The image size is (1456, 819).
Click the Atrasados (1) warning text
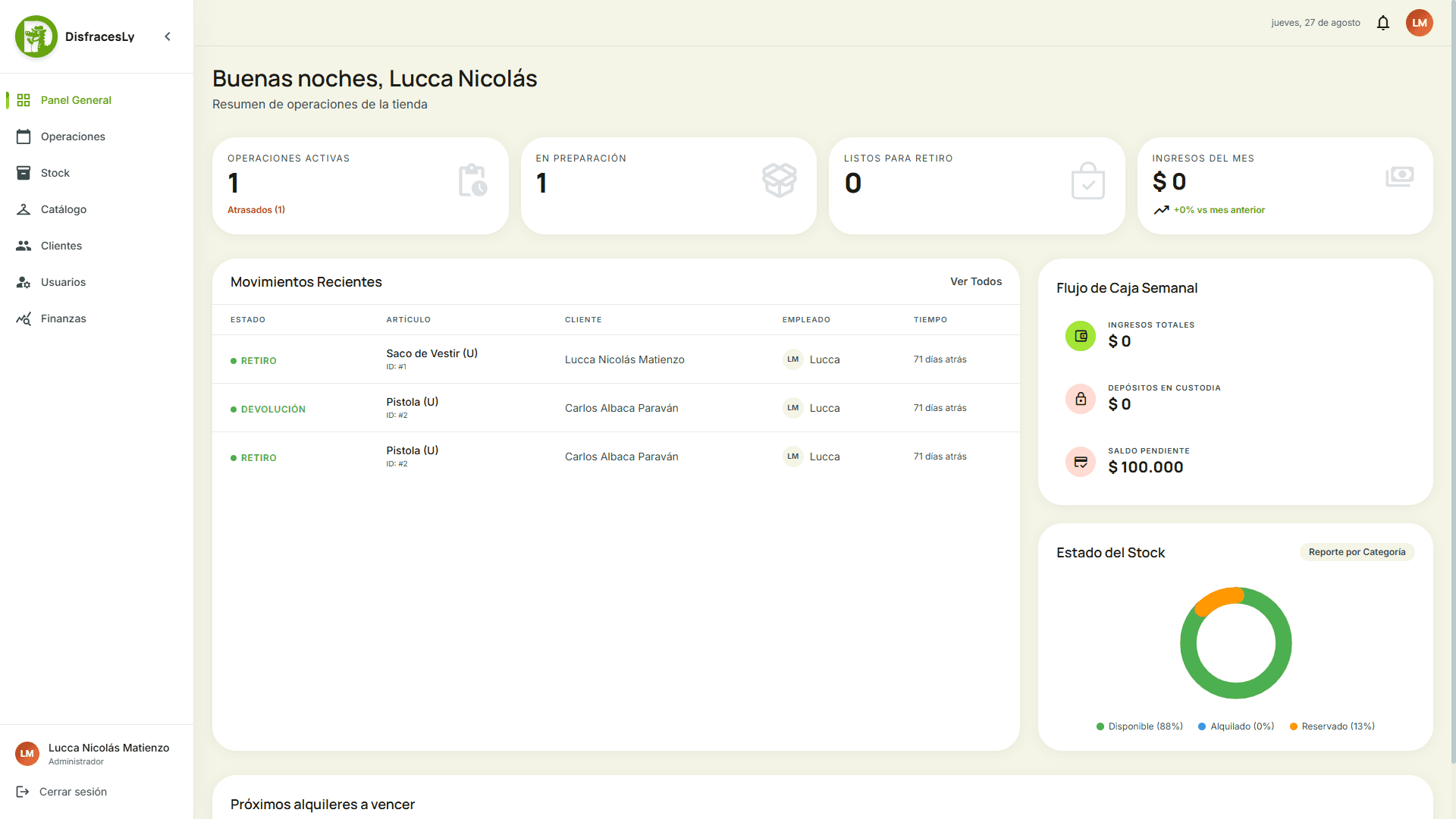click(256, 210)
